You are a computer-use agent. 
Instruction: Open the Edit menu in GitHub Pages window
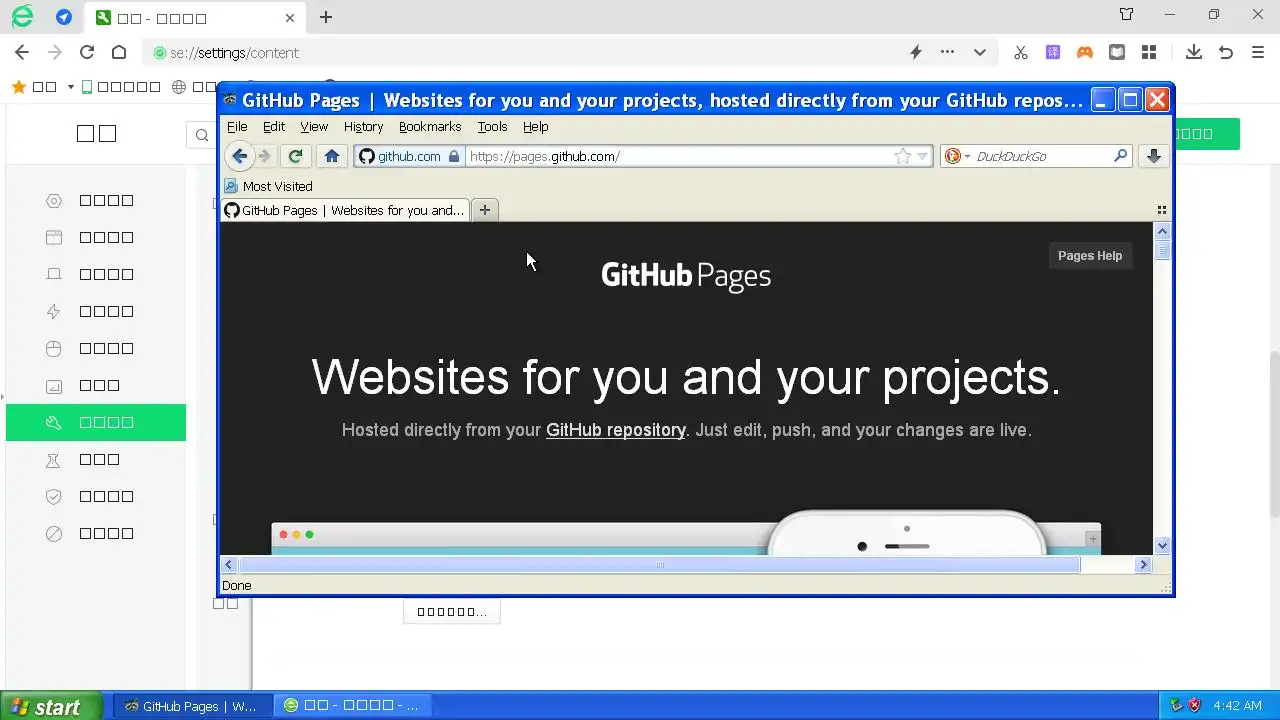point(274,127)
